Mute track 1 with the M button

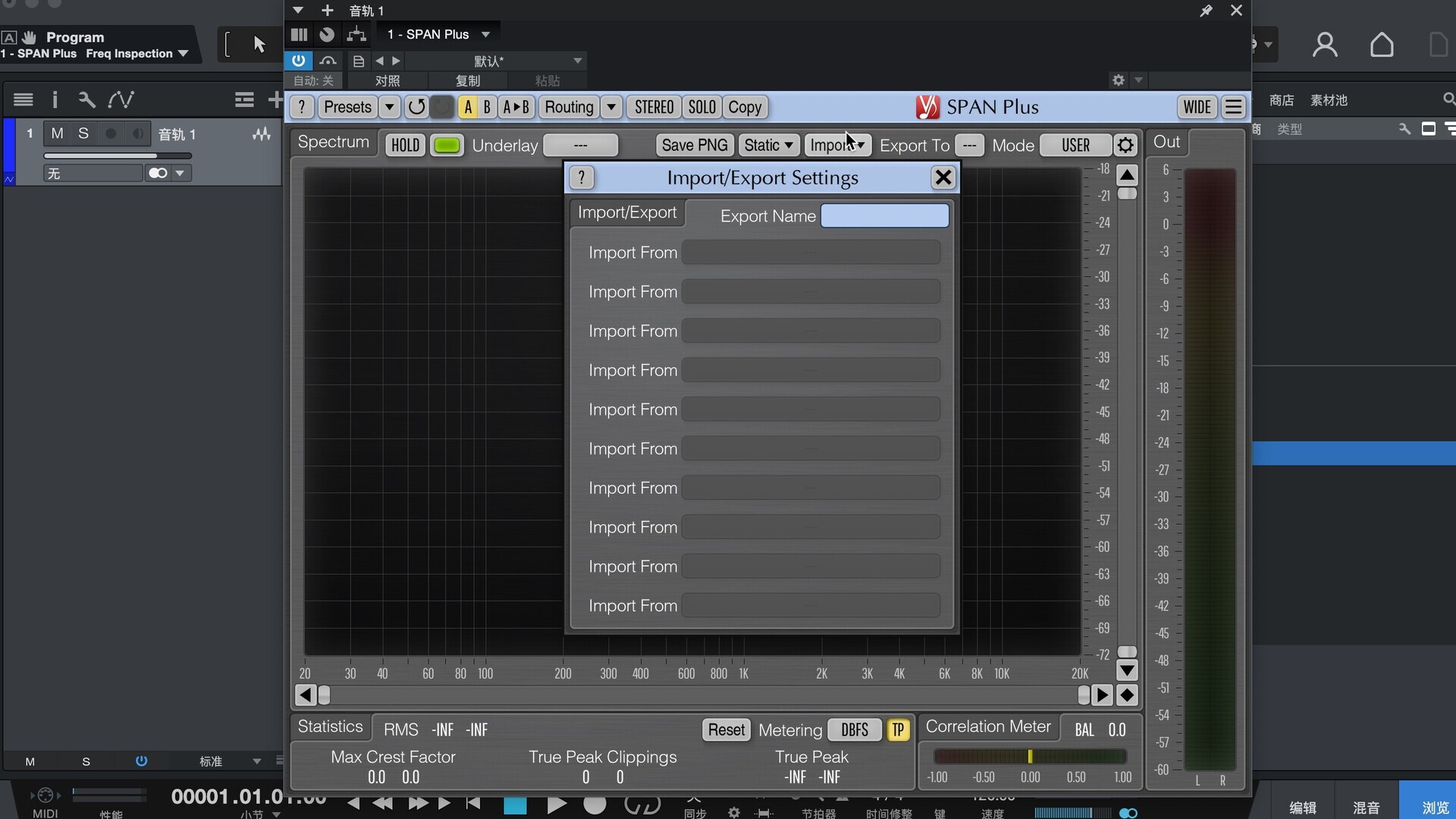tap(57, 133)
